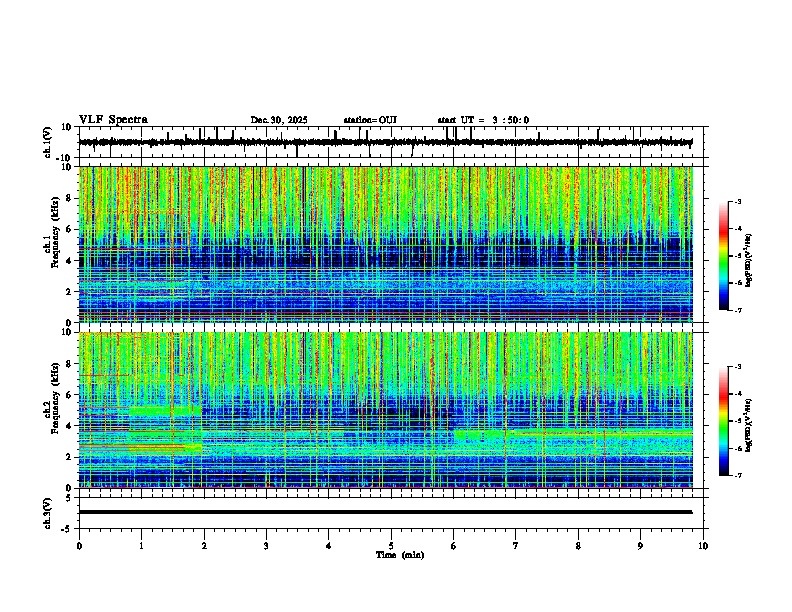
Task: Click the 6 kHz tick label on ch.2 spectrogram
Action: point(69,395)
